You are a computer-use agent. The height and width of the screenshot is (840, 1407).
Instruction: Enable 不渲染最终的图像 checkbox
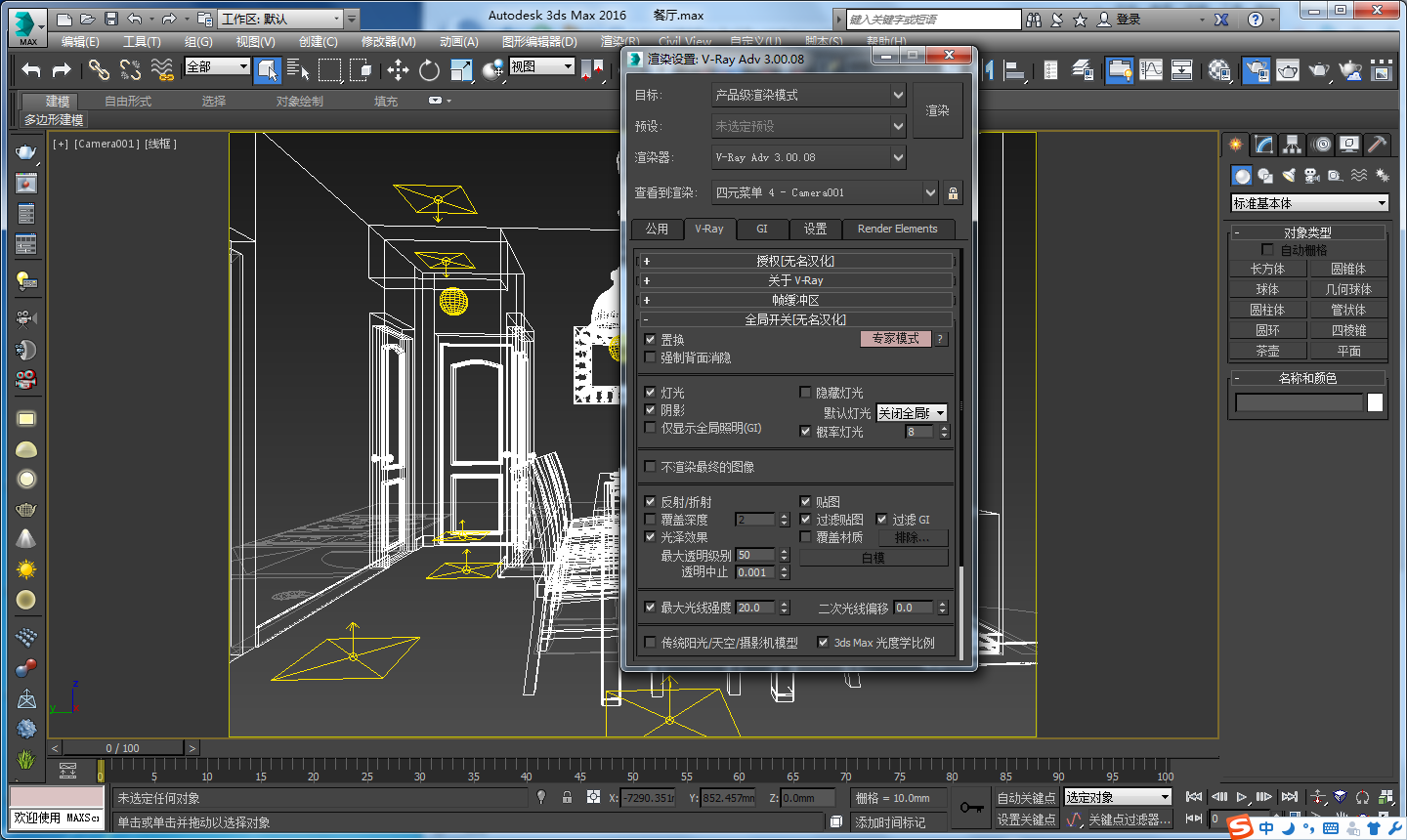(650, 467)
